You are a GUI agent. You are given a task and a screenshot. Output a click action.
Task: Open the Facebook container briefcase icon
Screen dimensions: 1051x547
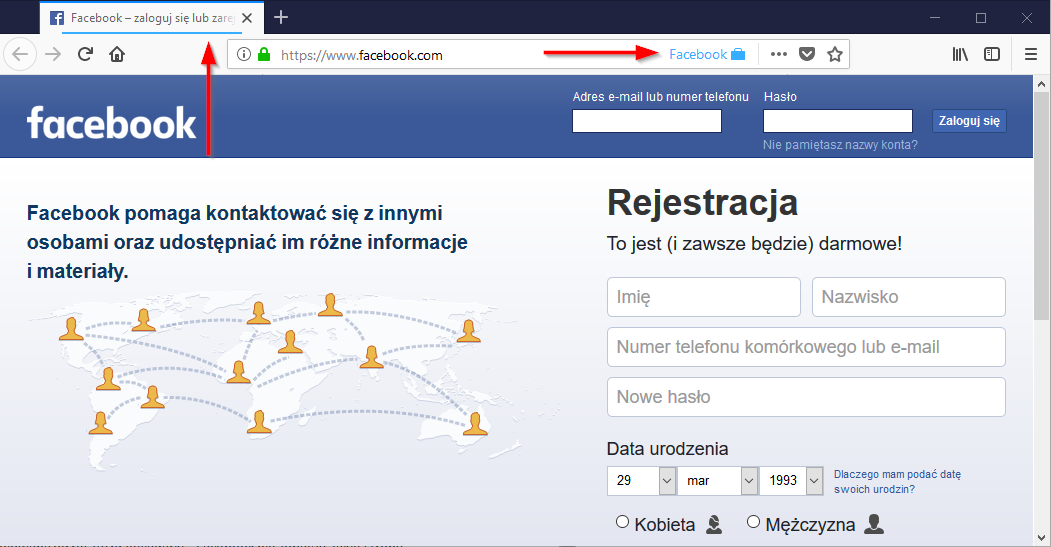click(738, 54)
